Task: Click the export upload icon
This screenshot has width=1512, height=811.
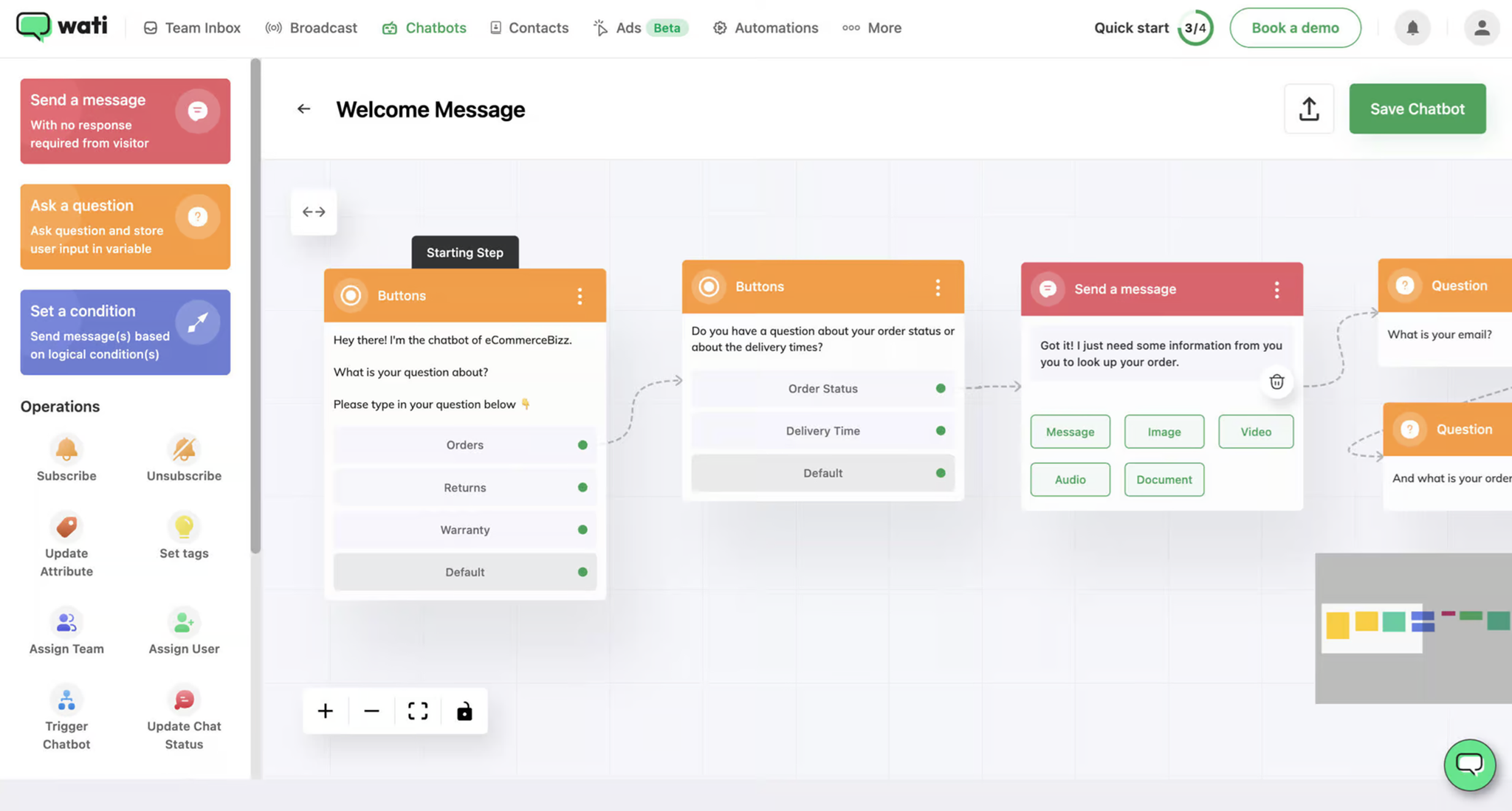Action: [1309, 109]
